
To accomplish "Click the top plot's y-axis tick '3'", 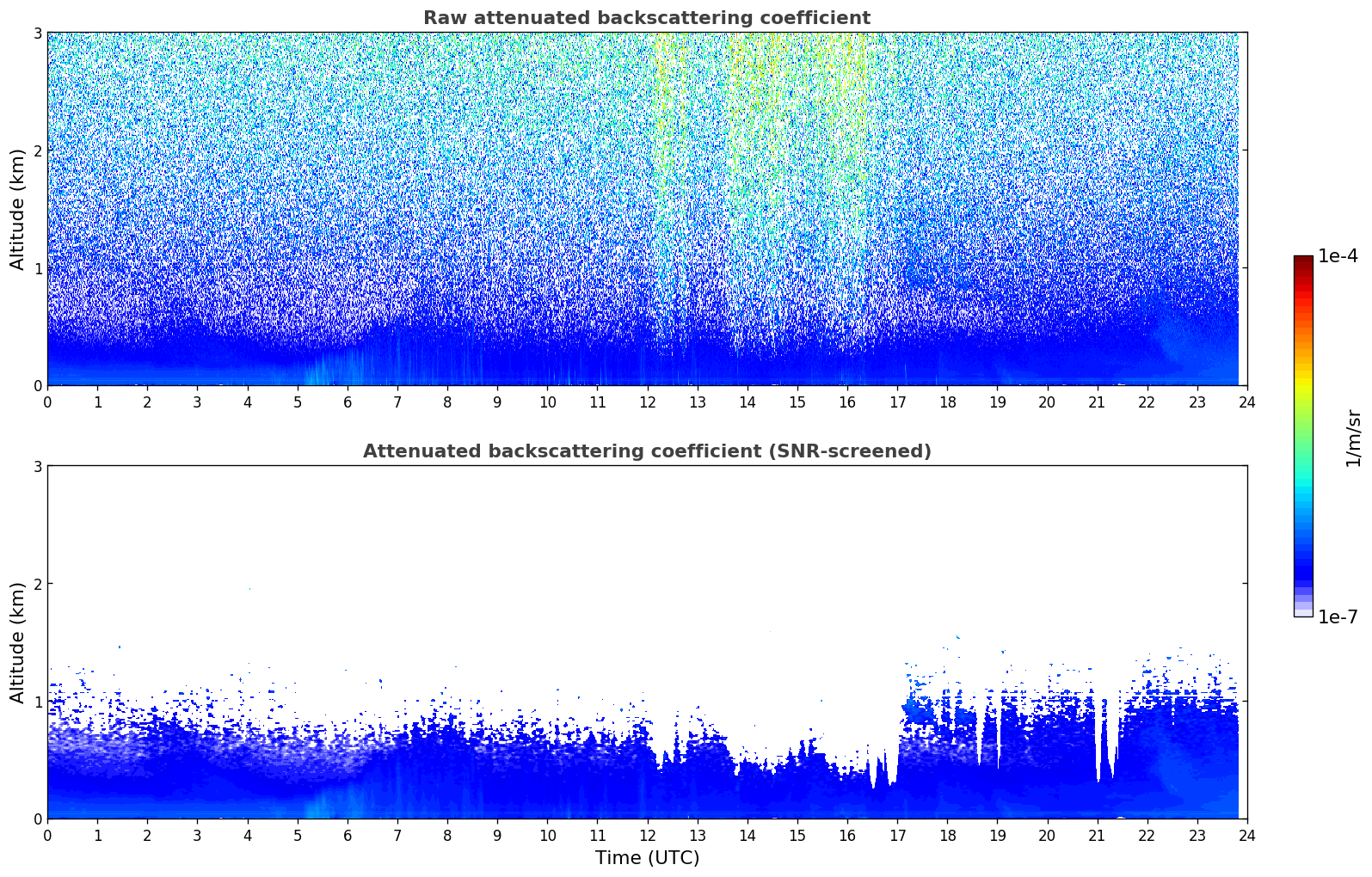I will [37, 33].
